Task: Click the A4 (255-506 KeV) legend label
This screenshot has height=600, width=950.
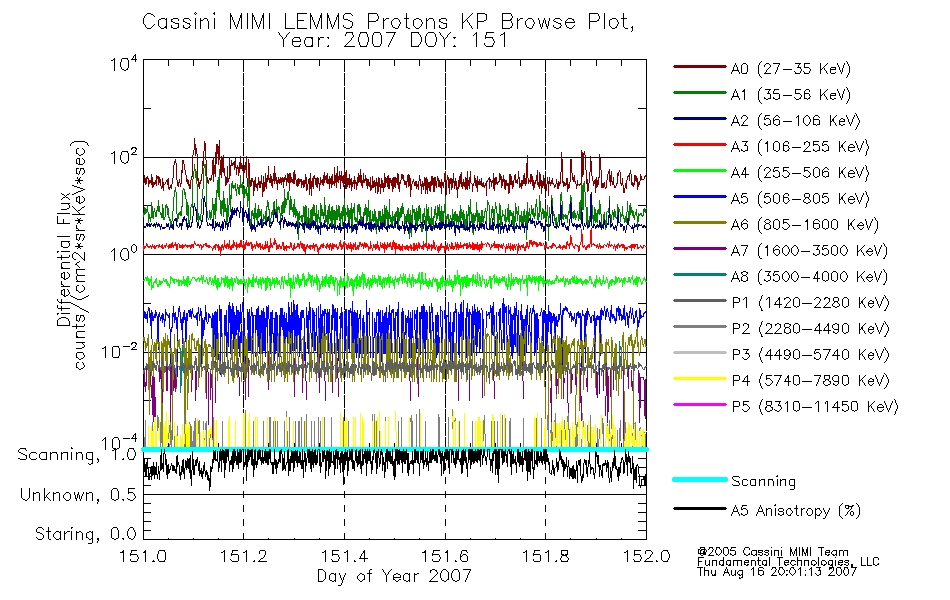Action: click(800, 173)
